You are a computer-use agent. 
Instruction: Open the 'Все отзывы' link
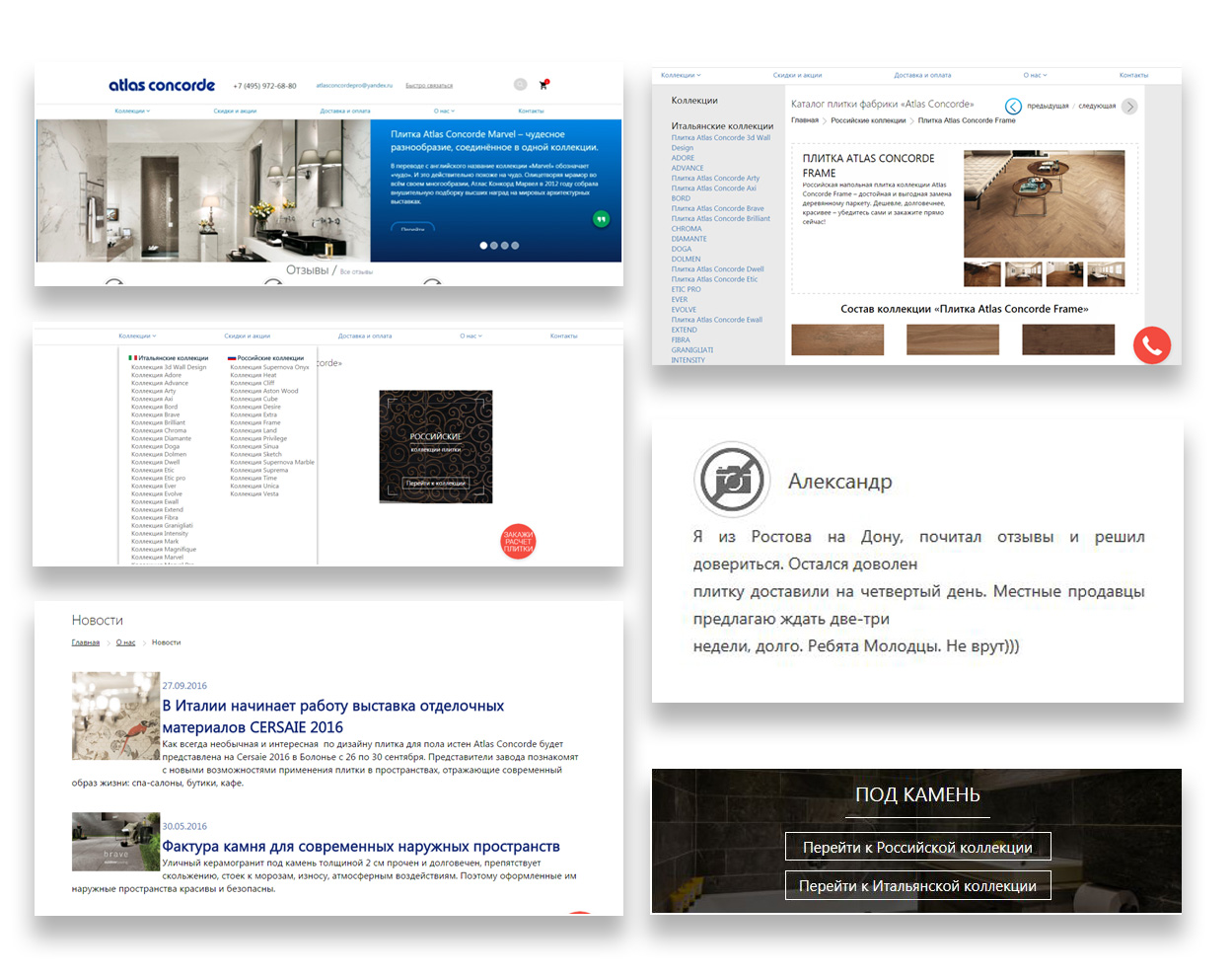click(x=356, y=271)
